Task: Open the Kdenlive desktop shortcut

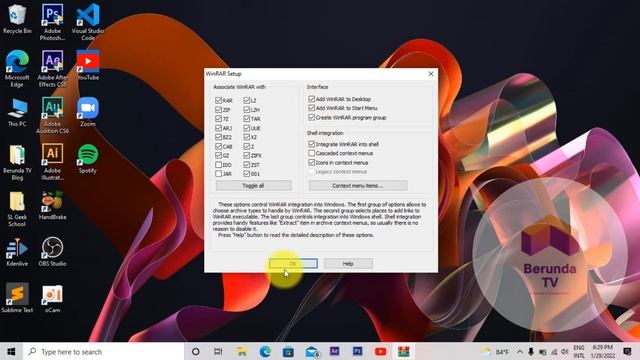Action: click(x=17, y=252)
